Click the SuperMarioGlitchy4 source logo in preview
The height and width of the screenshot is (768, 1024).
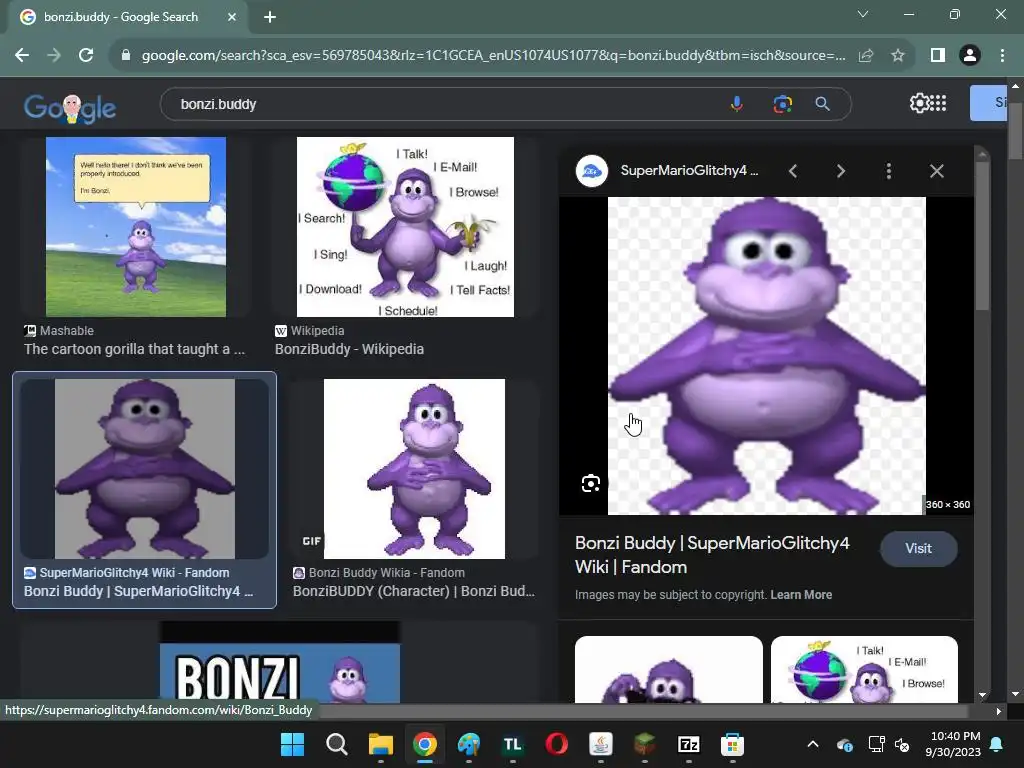pyautogui.click(x=592, y=171)
